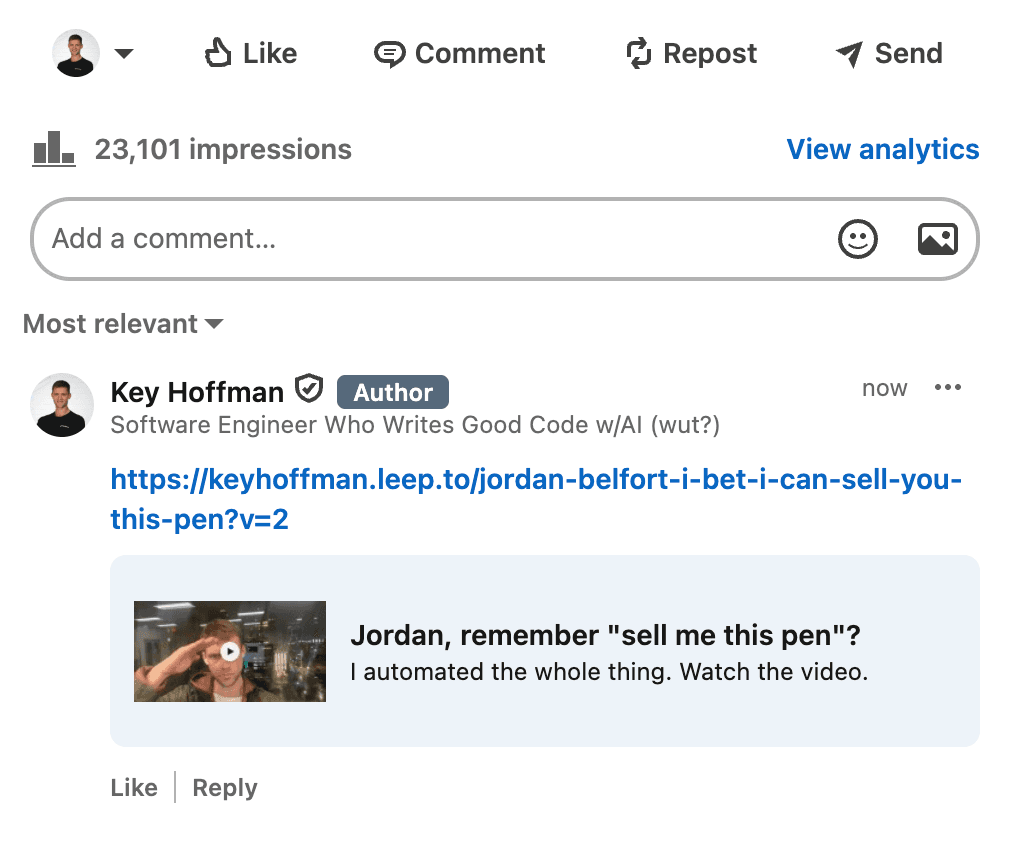The image size is (1010, 848).
Task: Click the 'now' timestamp on the comment
Action: 884,388
